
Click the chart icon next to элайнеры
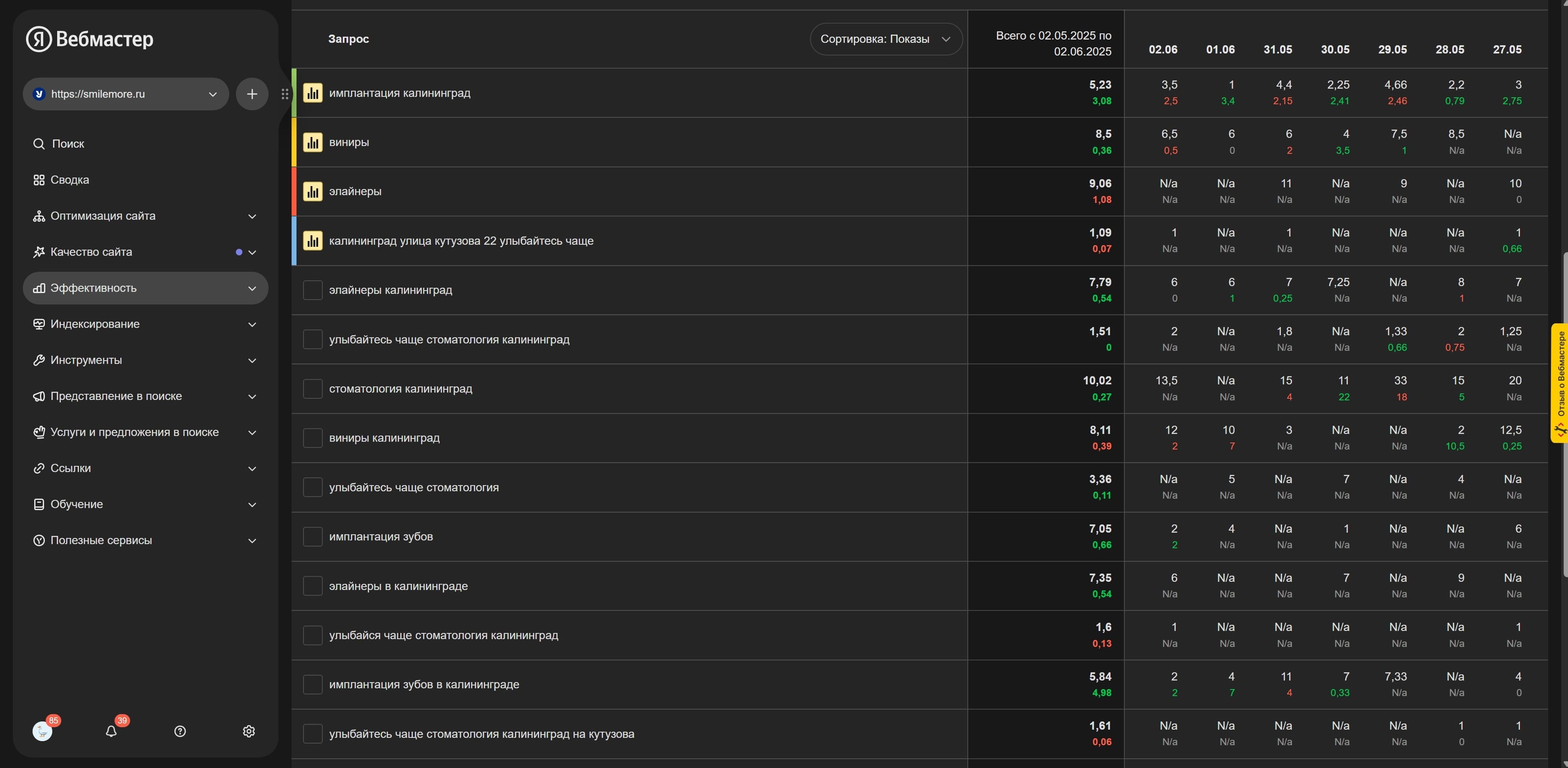[x=312, y=191]
